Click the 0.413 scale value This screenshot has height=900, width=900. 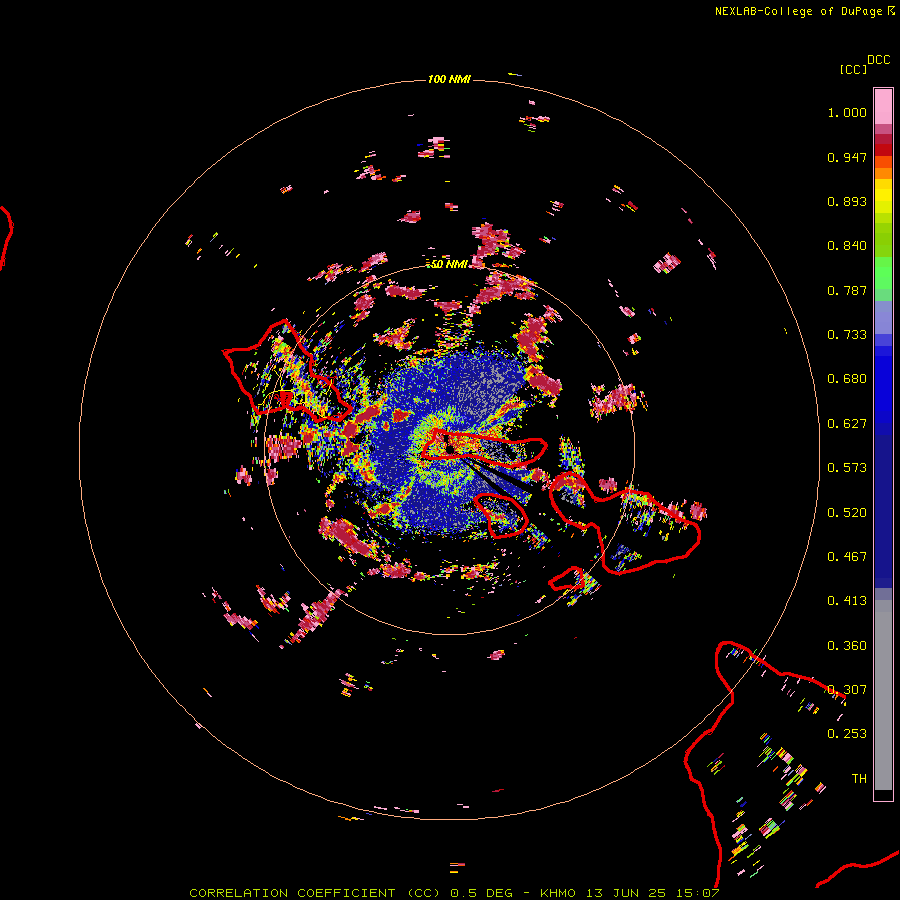pos(847,601)
